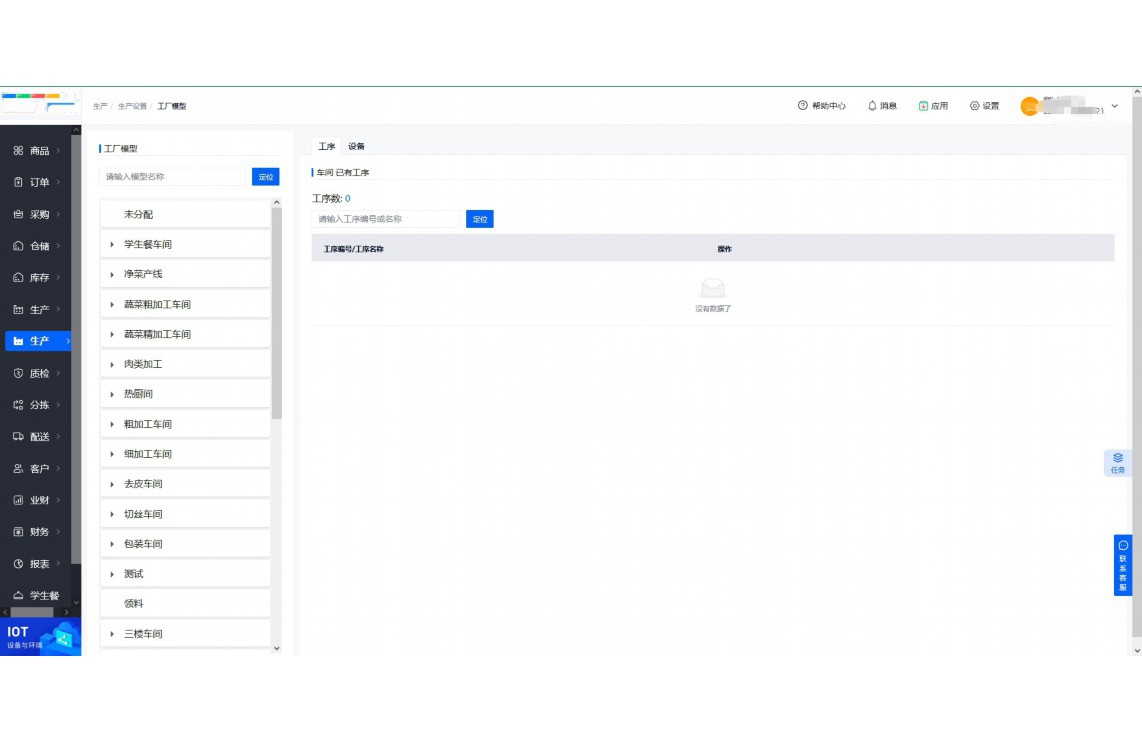The width and height of the screenshot is (1142, 742).
Task: Click 定位 button beside model name search
Action: (x=265, y=177)
